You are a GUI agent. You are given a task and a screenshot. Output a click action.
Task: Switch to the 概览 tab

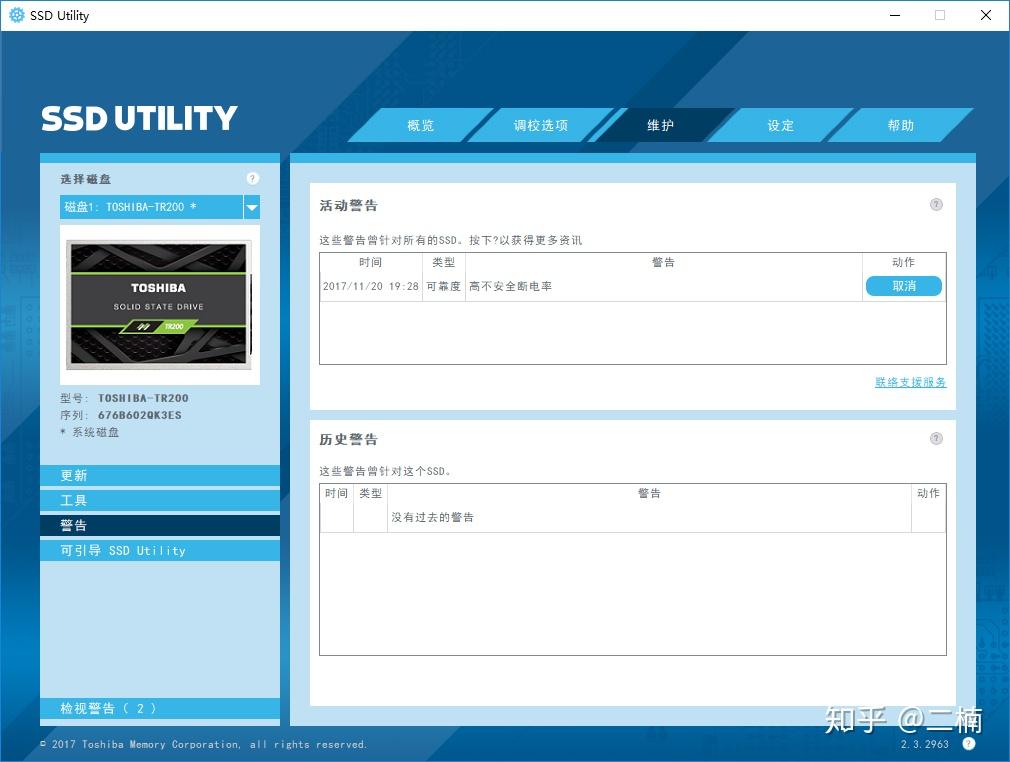click(x=420, y=125)
